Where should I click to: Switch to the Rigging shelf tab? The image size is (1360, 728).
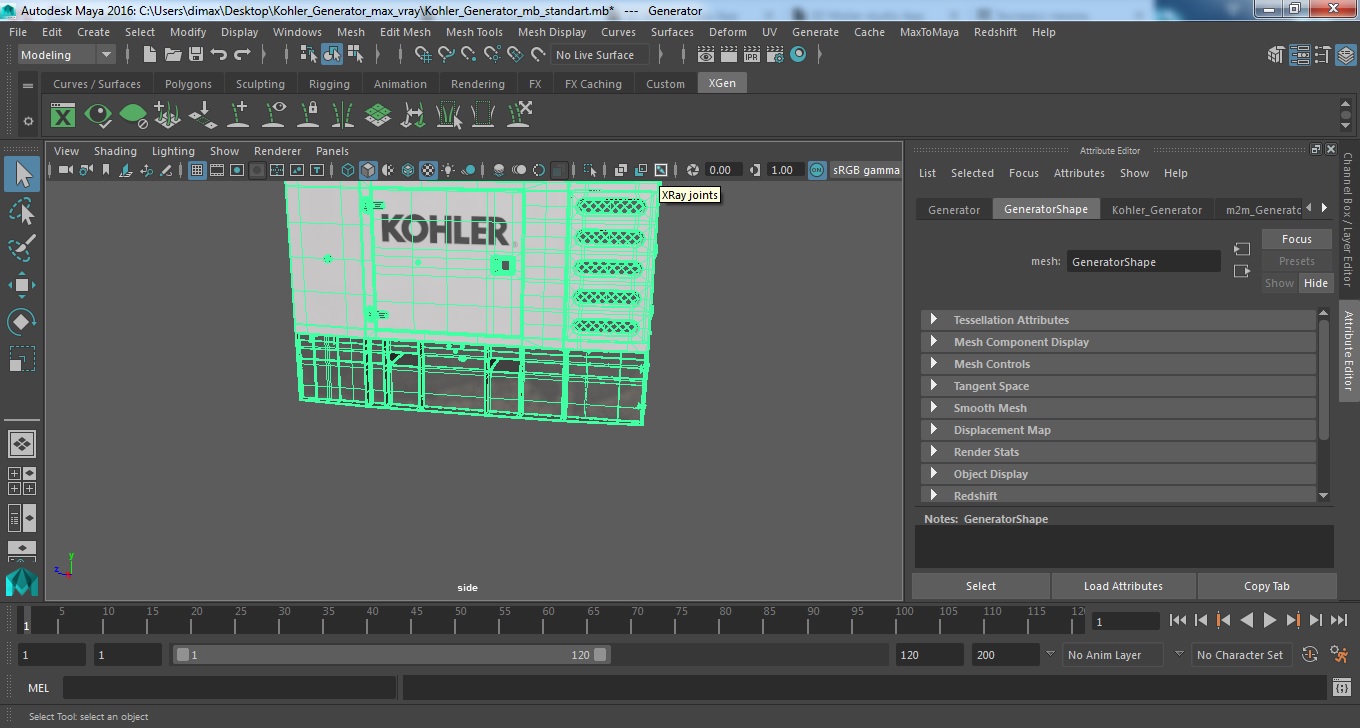[329, 84]
